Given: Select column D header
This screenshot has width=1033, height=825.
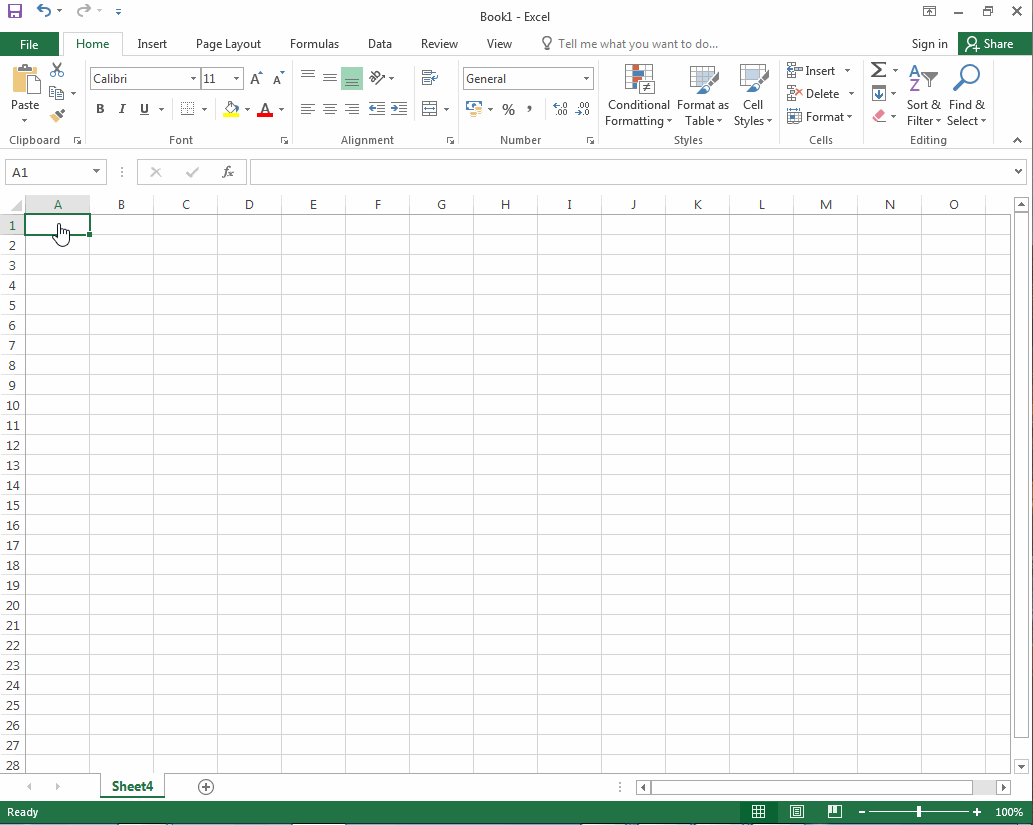Looking at the screenshot, I should point(249,205).
